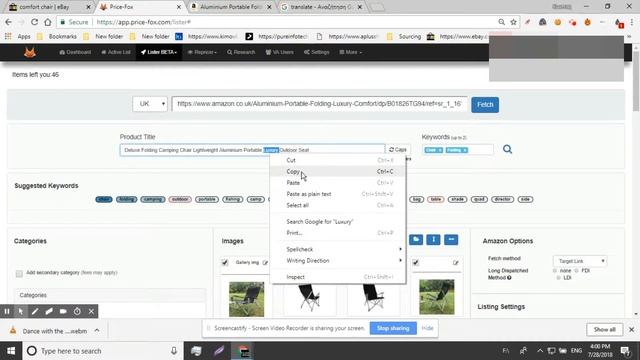Choose Search Google for "Luxury"

tap(338, 222)
